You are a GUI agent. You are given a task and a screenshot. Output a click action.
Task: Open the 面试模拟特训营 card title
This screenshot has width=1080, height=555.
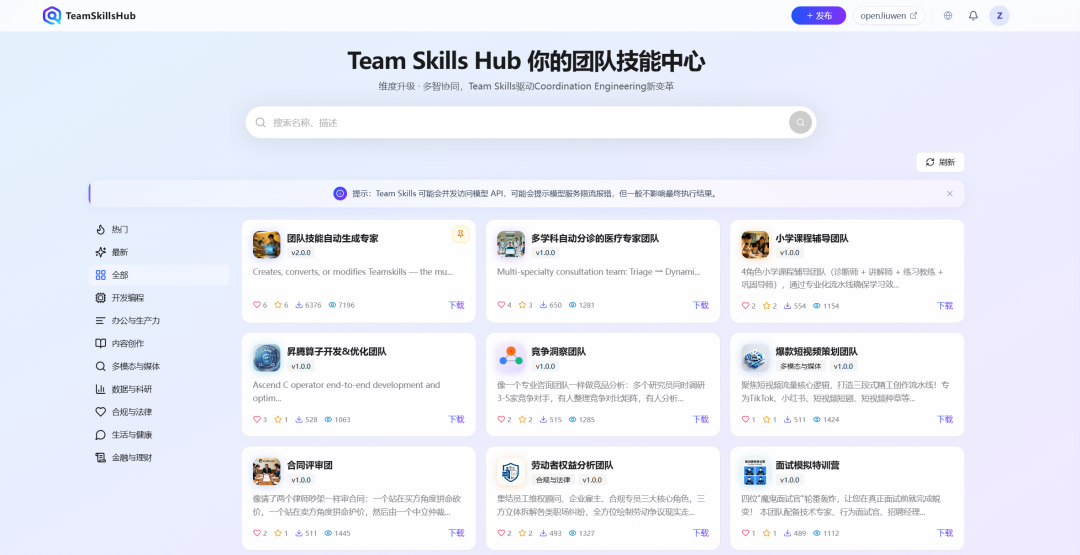pyautogui.click(x=807, y=465)
